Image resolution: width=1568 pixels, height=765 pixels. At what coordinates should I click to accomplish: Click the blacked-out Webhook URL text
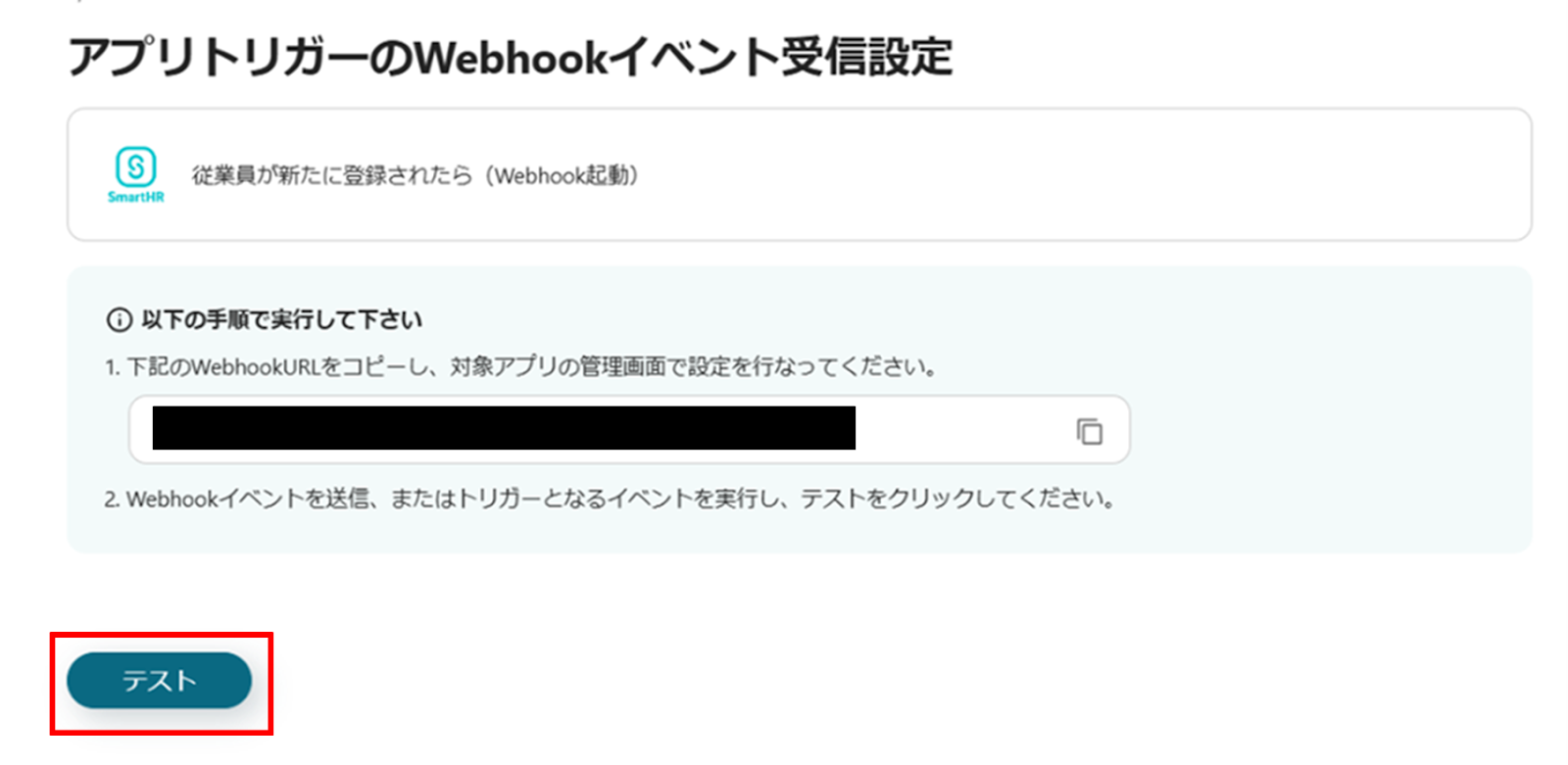click(504, 428)
